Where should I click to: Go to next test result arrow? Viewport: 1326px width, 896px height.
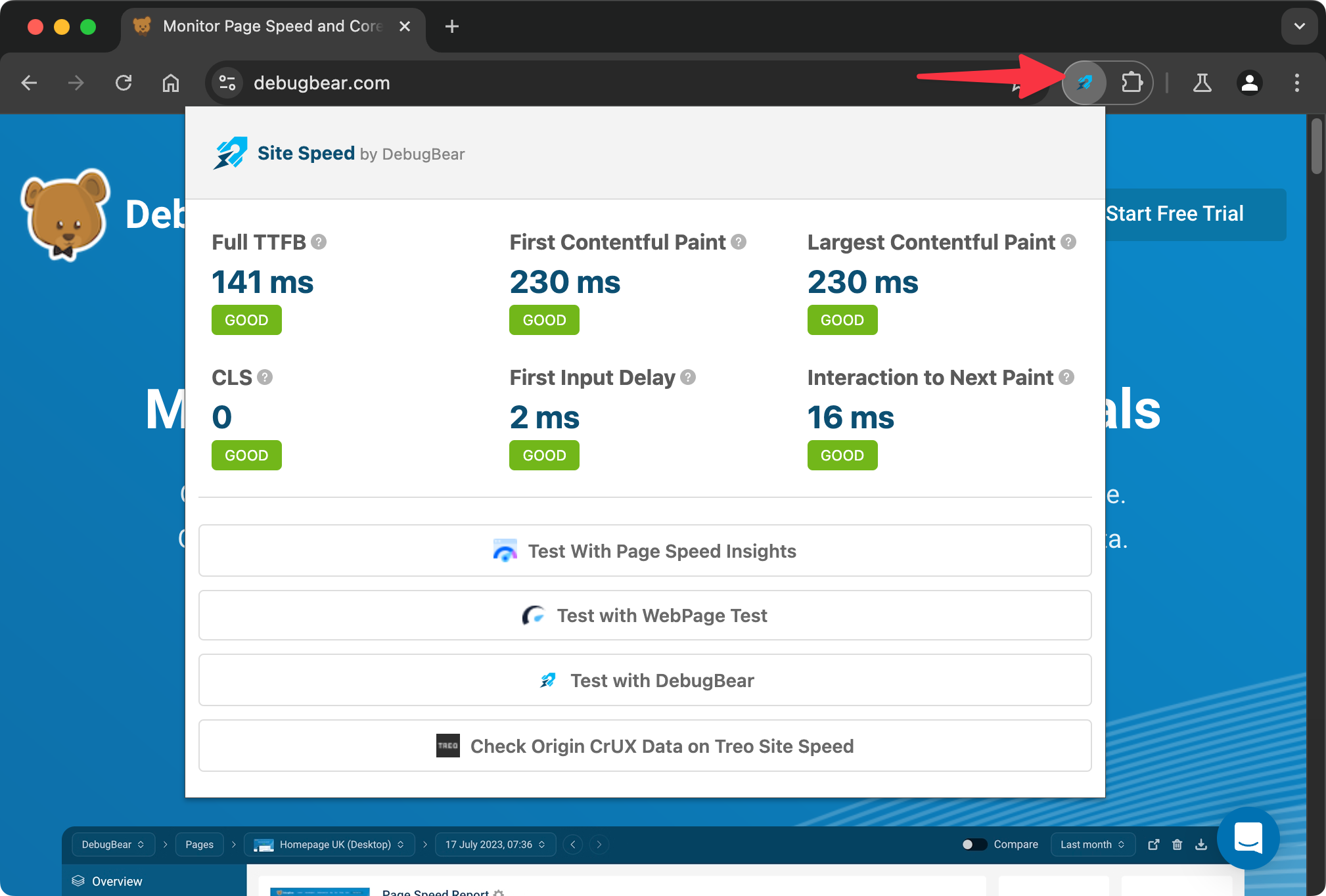pos(599,844)
